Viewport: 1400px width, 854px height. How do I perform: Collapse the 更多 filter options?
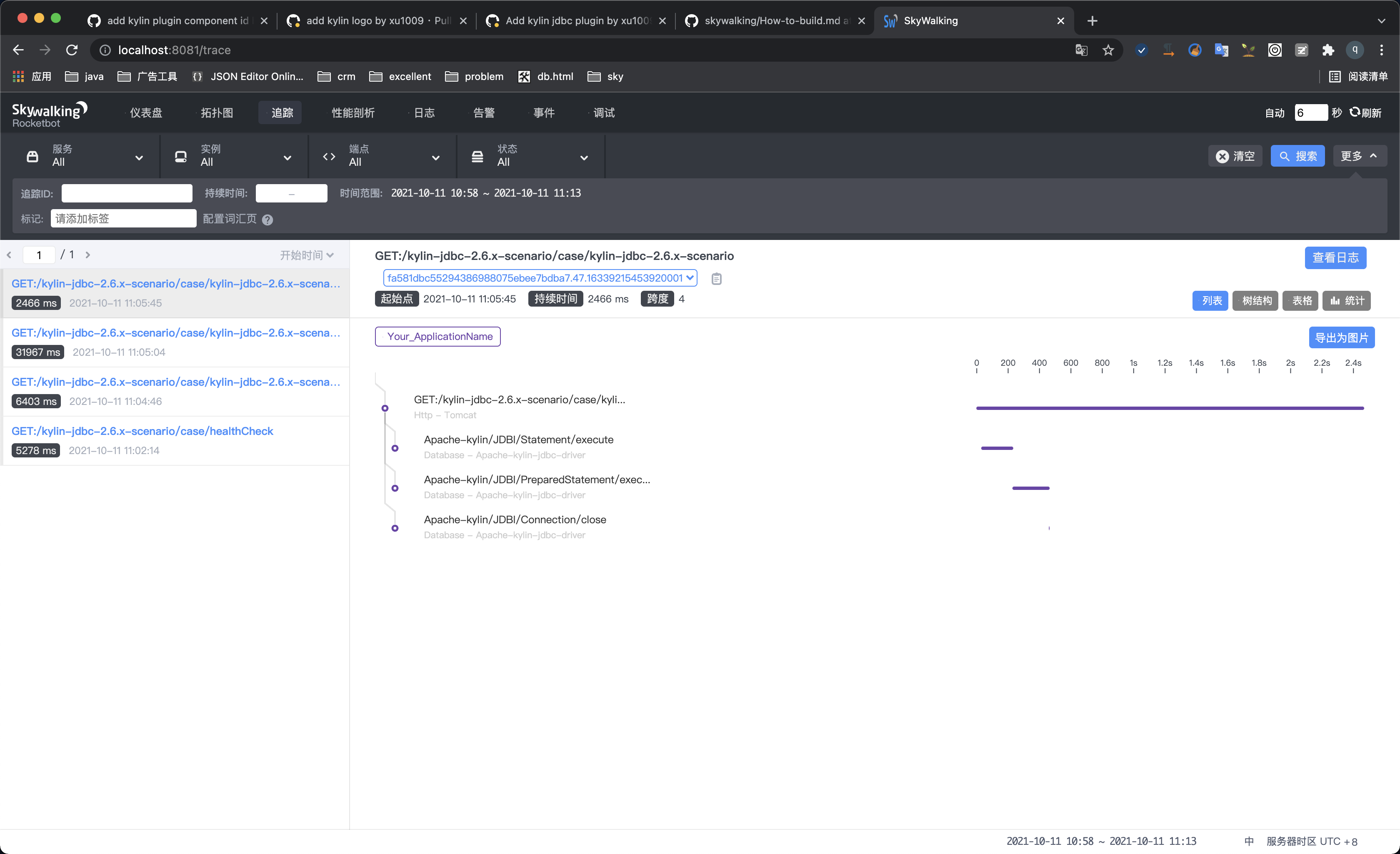[1359, 156]
